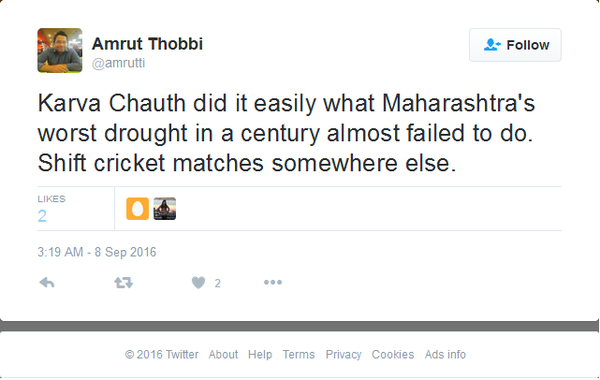The width and height of the screenshot is (600, 380).
Task: Click the heart like counter showing 2
Action: (217, 283)
